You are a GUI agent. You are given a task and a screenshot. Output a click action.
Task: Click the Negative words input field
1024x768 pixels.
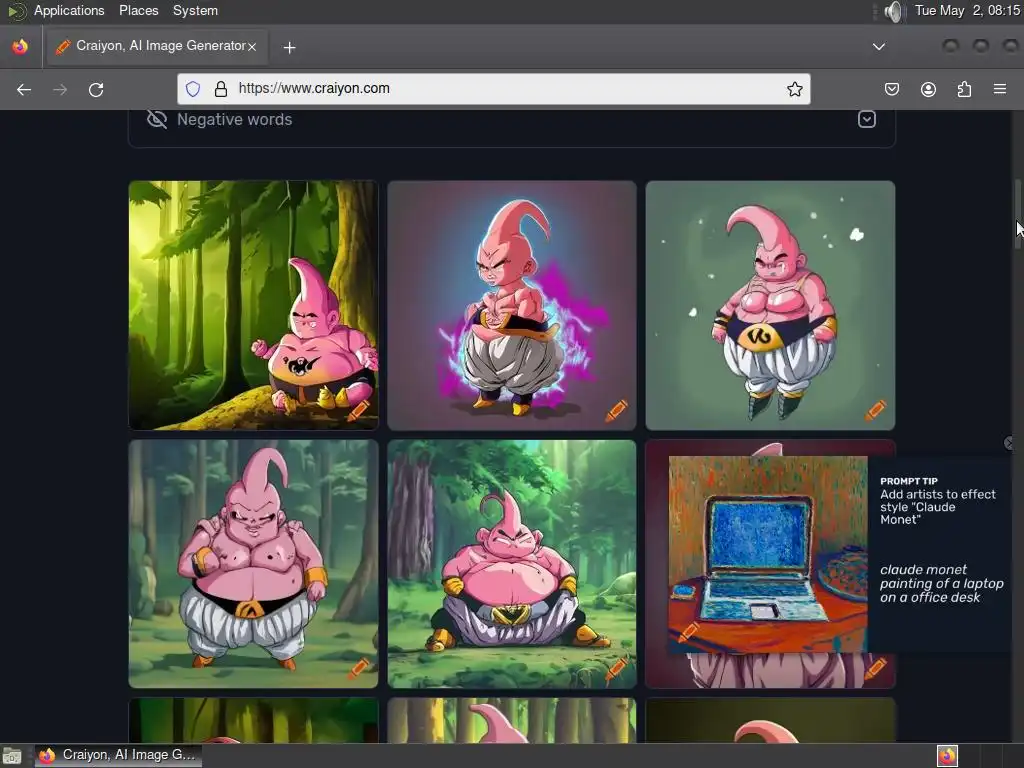[511, 120]
